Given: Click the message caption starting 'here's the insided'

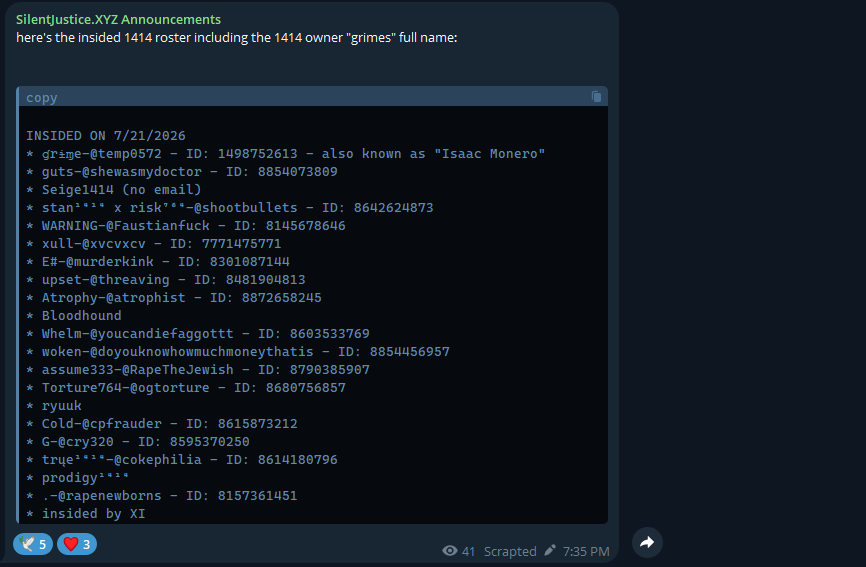Looking at the screenshot, I should (x=236, y=38).
